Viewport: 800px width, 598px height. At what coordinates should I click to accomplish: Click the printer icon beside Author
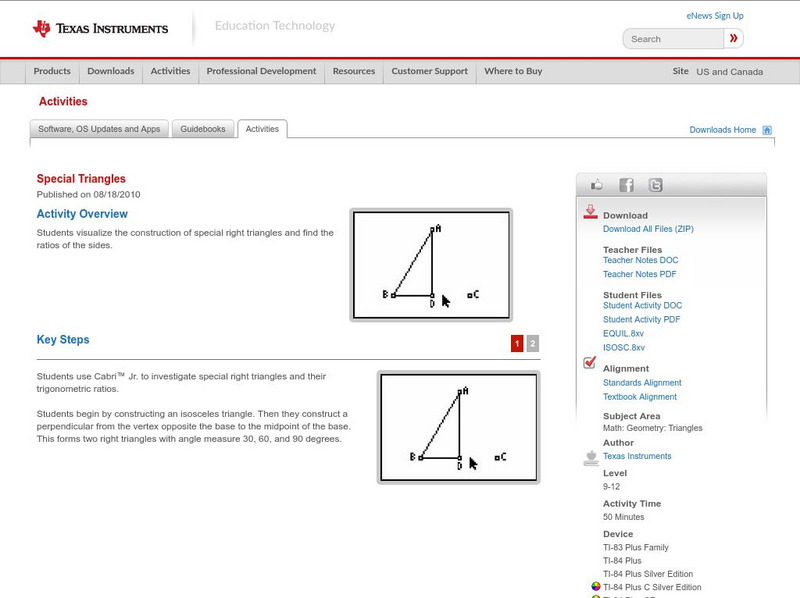(592, 456)
